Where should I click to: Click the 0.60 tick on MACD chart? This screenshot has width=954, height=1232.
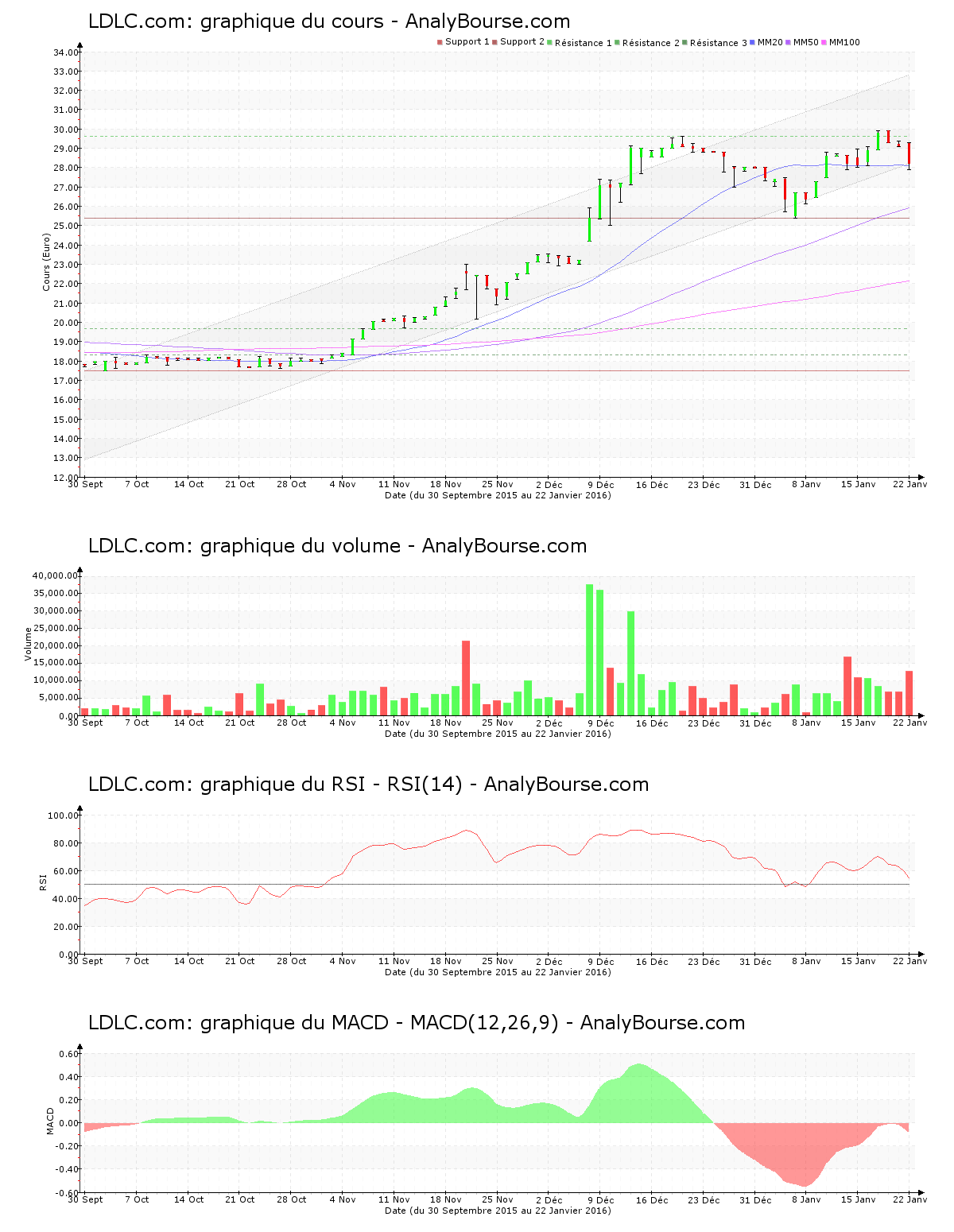coord(69,1054)
